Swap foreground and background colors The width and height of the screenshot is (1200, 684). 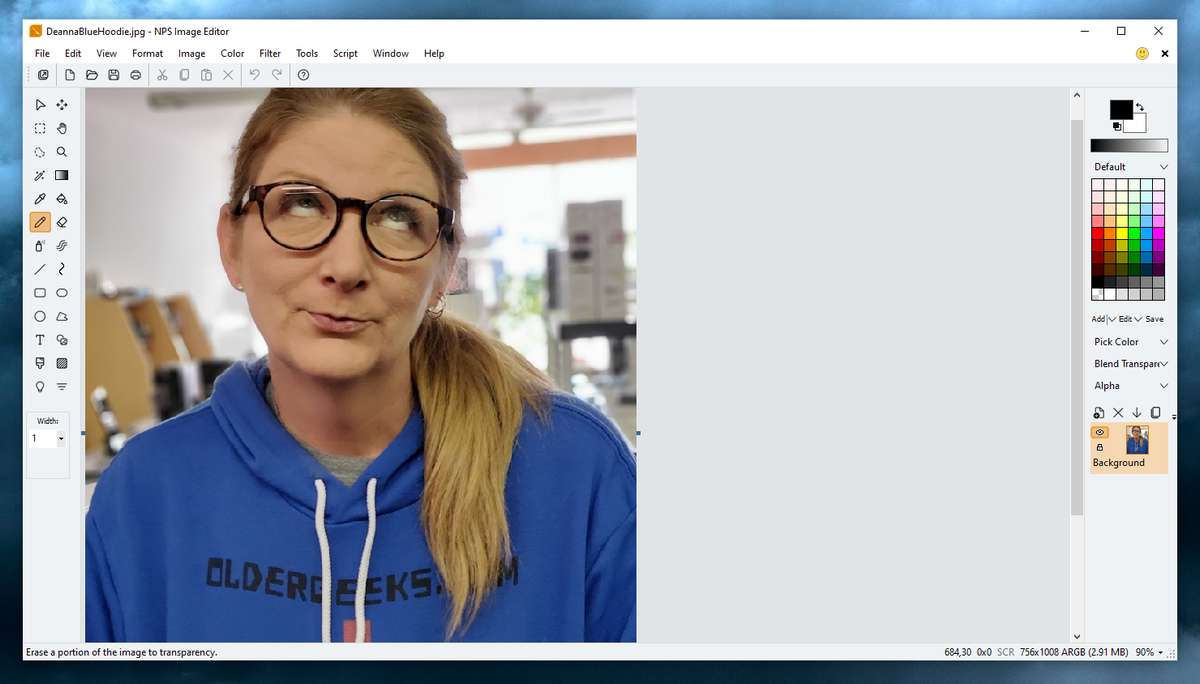tap(1140, 106)
